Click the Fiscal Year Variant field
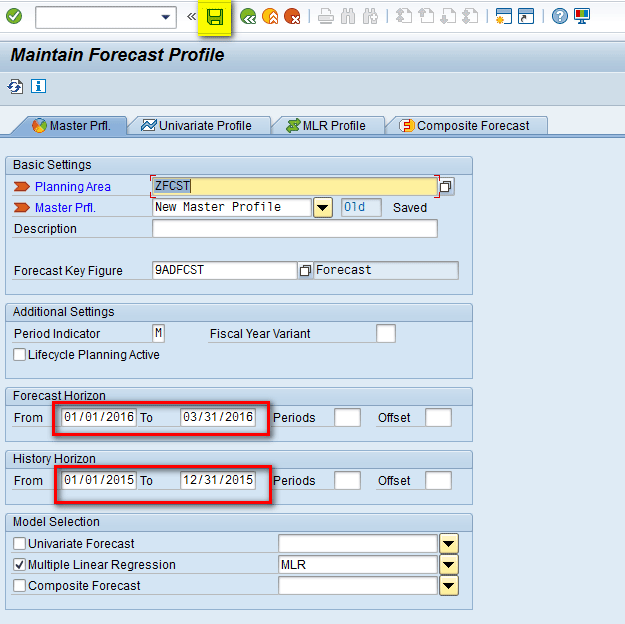 tap(386, 333)
